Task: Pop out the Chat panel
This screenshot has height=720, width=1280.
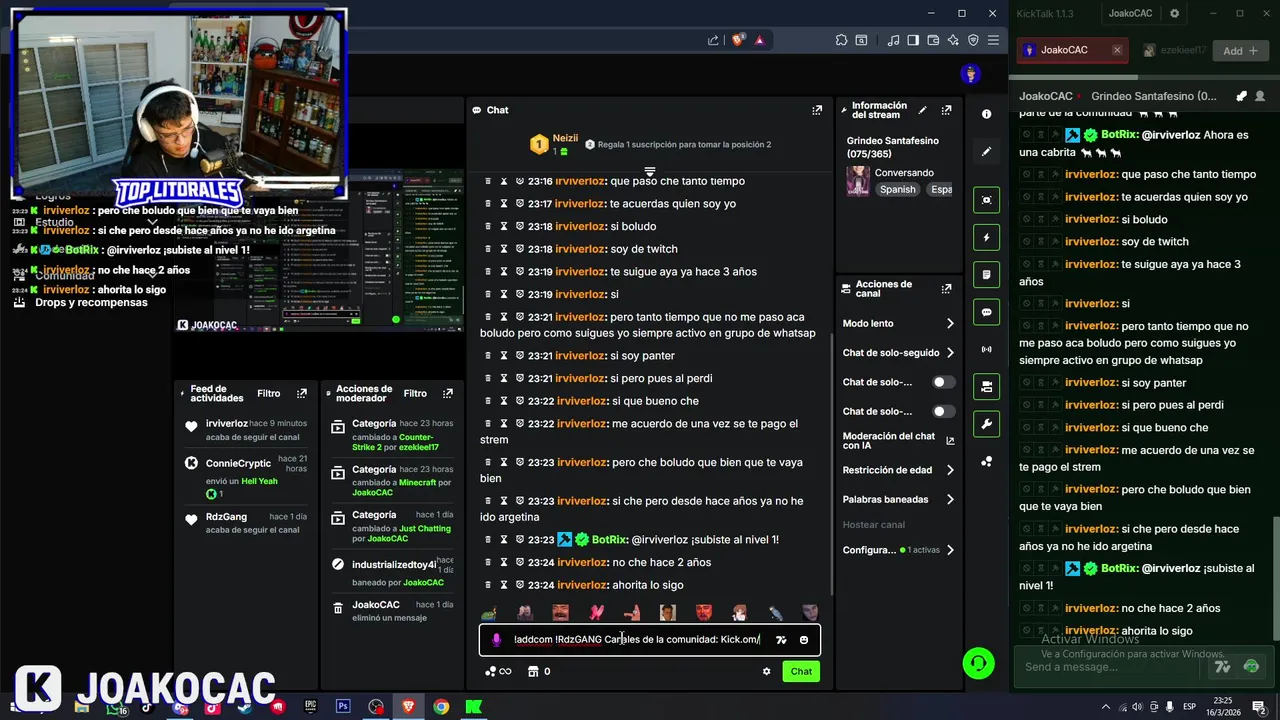Action: [x=817, y=110]
